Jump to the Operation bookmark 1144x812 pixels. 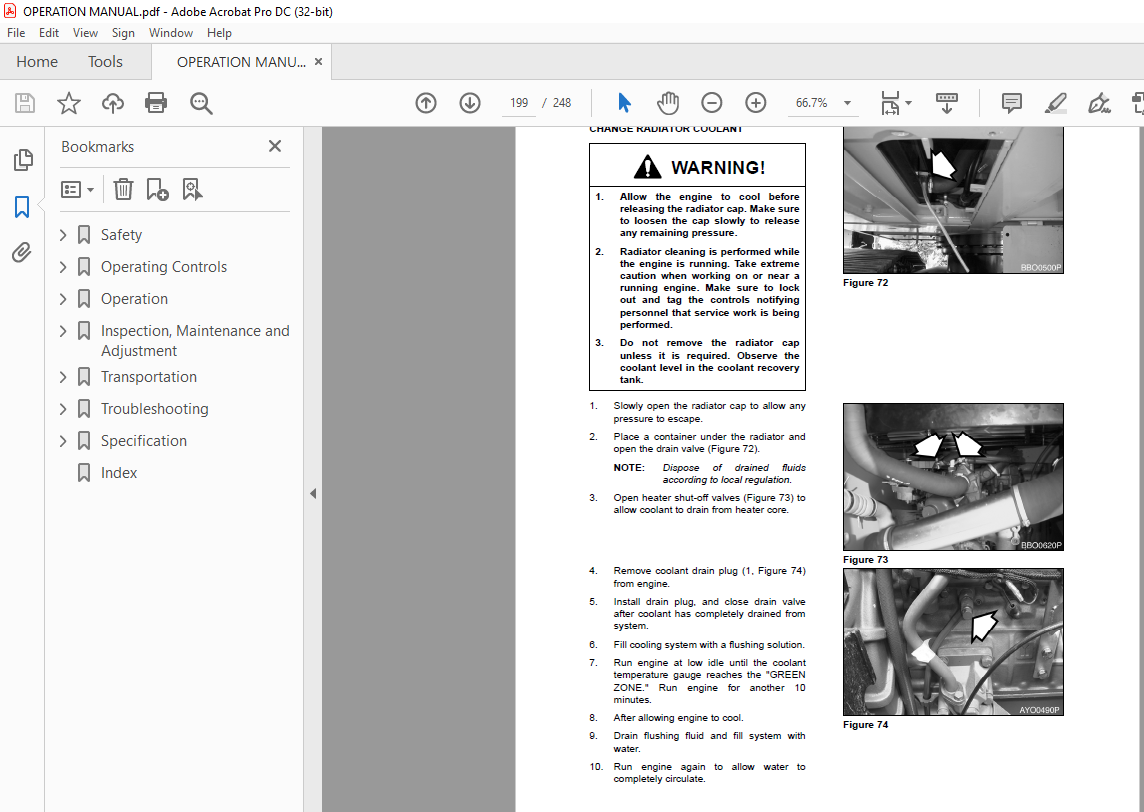[134, 299]
